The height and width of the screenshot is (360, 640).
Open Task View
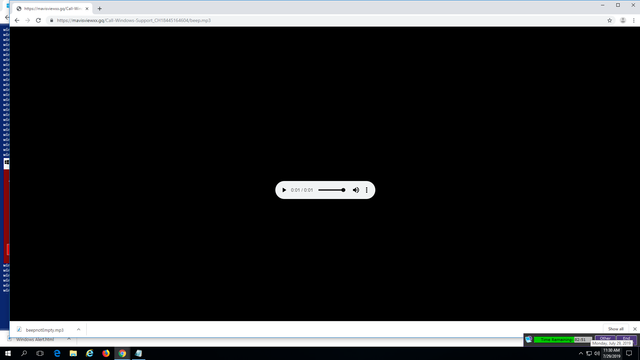pos(40,353)
